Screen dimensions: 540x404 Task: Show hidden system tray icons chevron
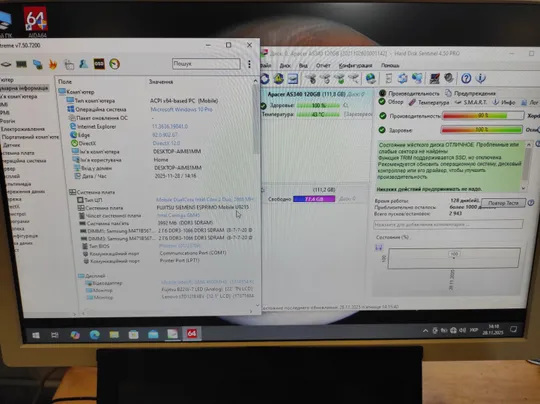coord(425,331)
